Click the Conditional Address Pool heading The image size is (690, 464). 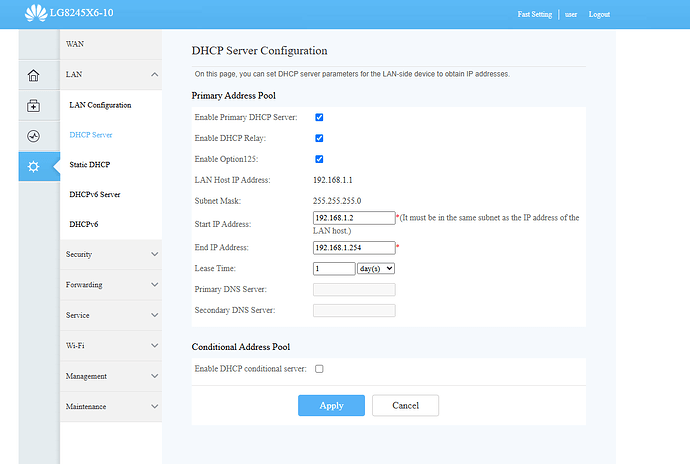pos(241,347)
